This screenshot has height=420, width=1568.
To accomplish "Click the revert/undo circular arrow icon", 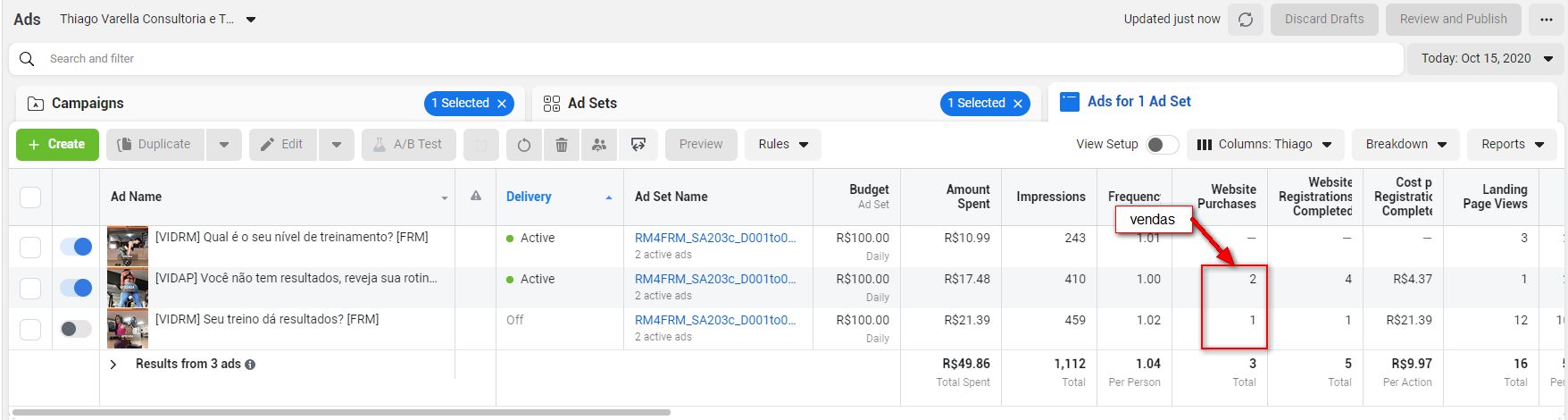I will click(524, 145).
